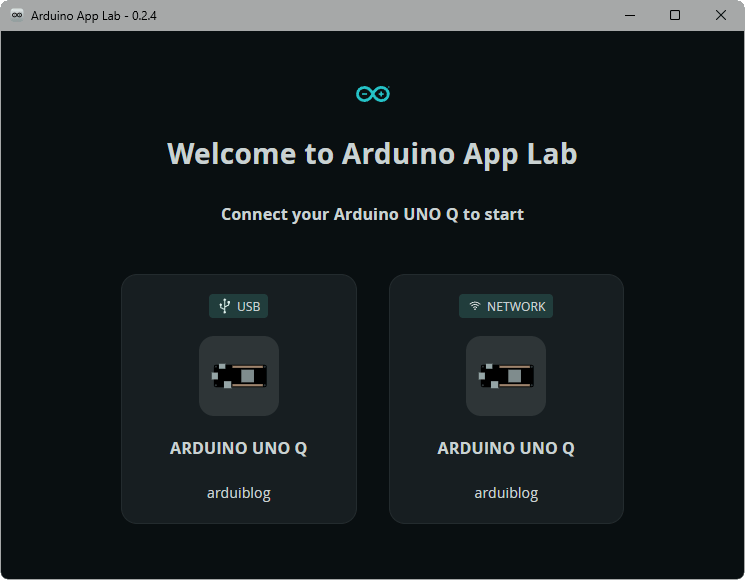745x580 pixels.
Task: Click the Arduino infinity logo
Action: [x=373, y=94]
